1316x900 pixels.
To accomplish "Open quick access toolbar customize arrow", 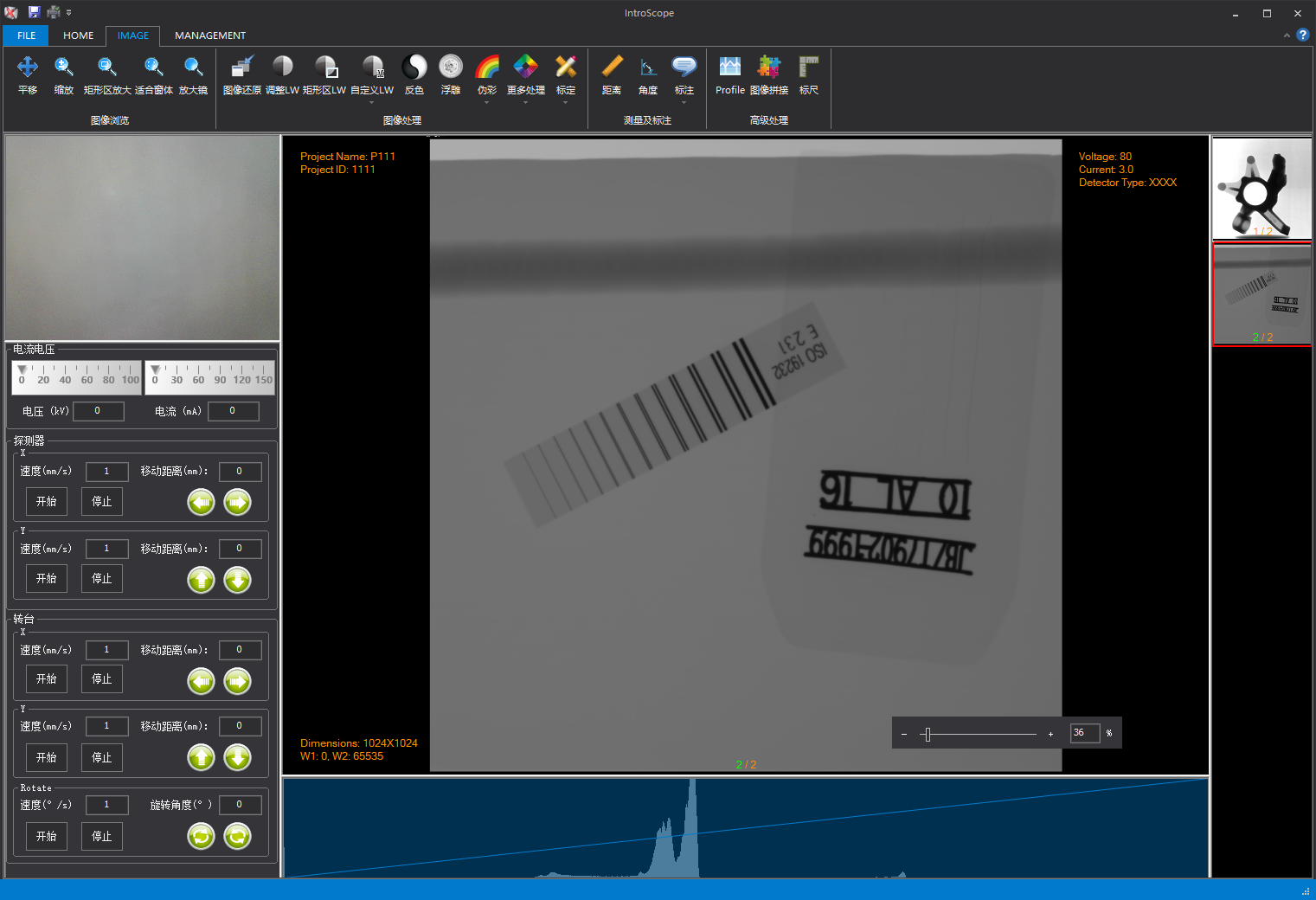I will pyautogui.click(x=69, y=13).
